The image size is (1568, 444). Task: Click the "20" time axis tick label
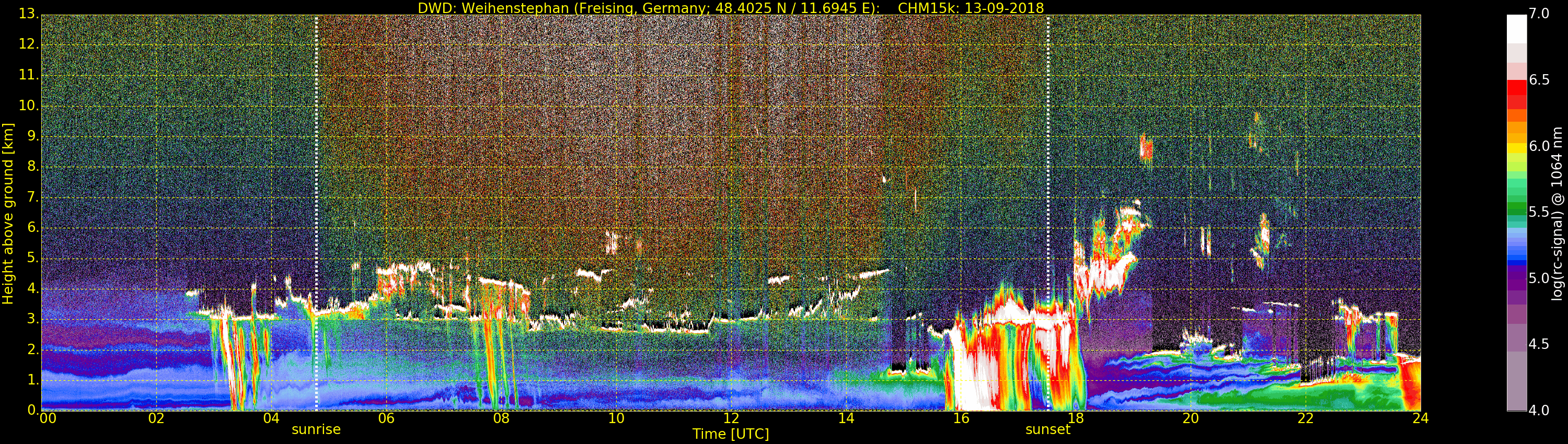[x=1191, y=418]
